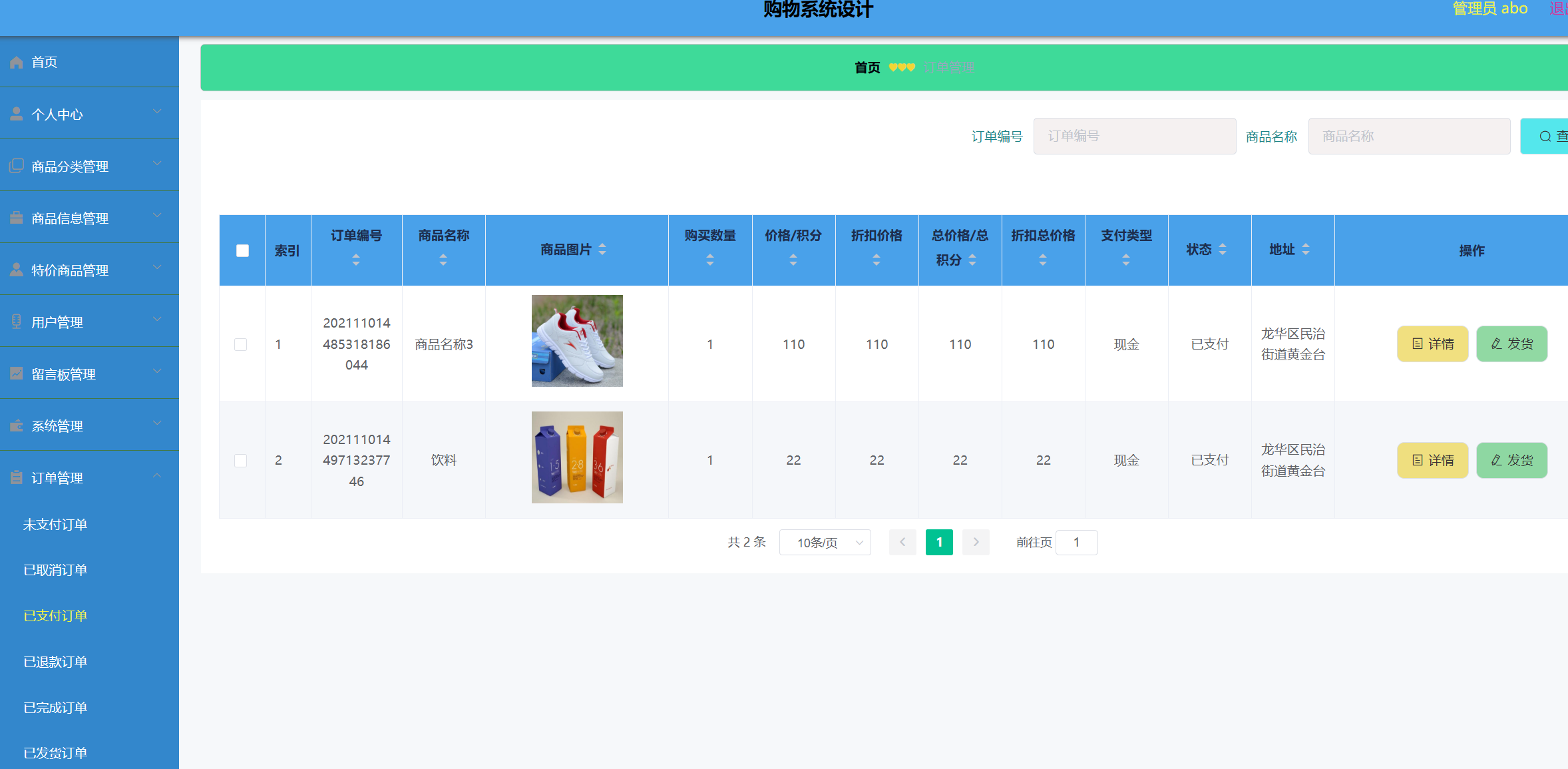The height and width of the screenshot is (769, 1568).
Task: Click the microphone icon beside 用户管理
Action: pyautogui.click(x=17, y=322)
